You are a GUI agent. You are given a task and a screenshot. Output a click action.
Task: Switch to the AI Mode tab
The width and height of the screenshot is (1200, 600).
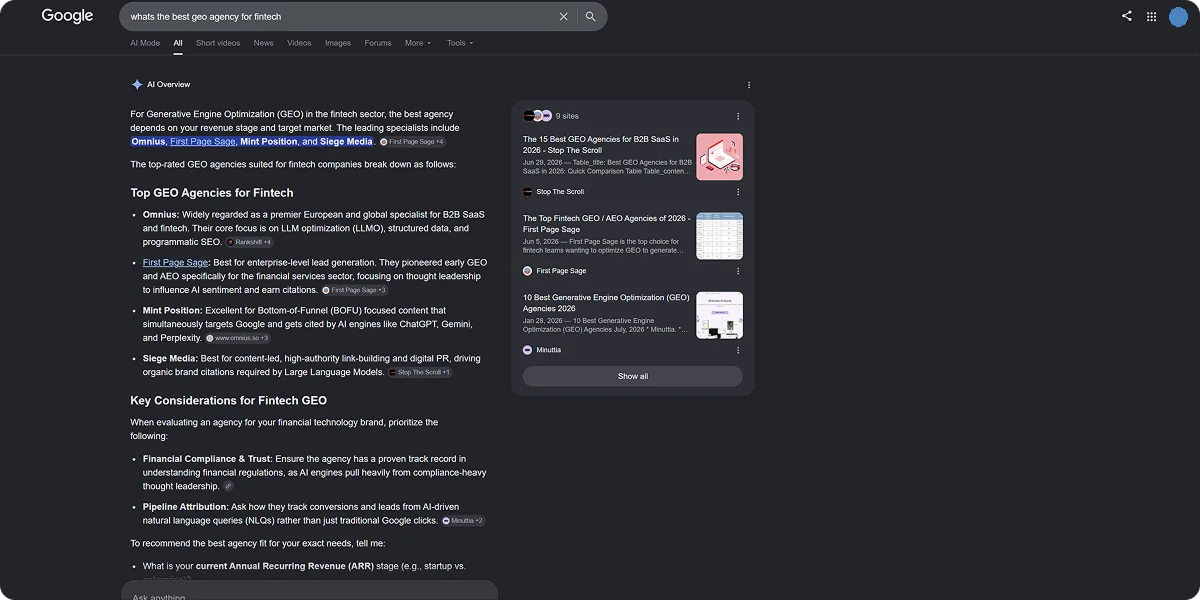point(145,43)
